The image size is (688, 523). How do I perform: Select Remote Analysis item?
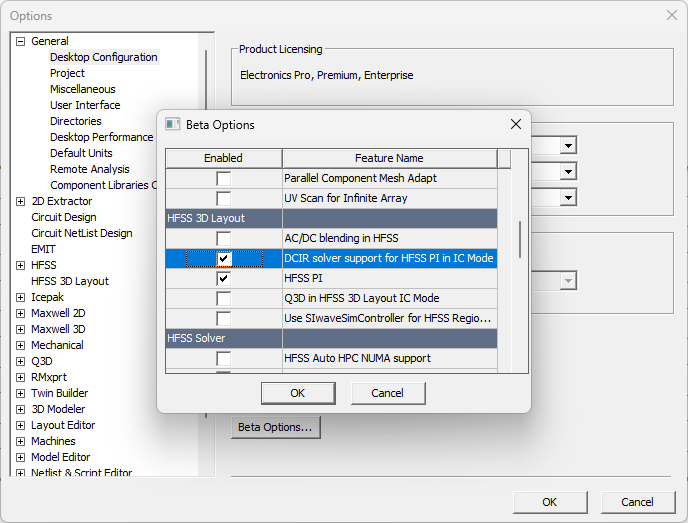pyautogui.click(x=90, y=169)
